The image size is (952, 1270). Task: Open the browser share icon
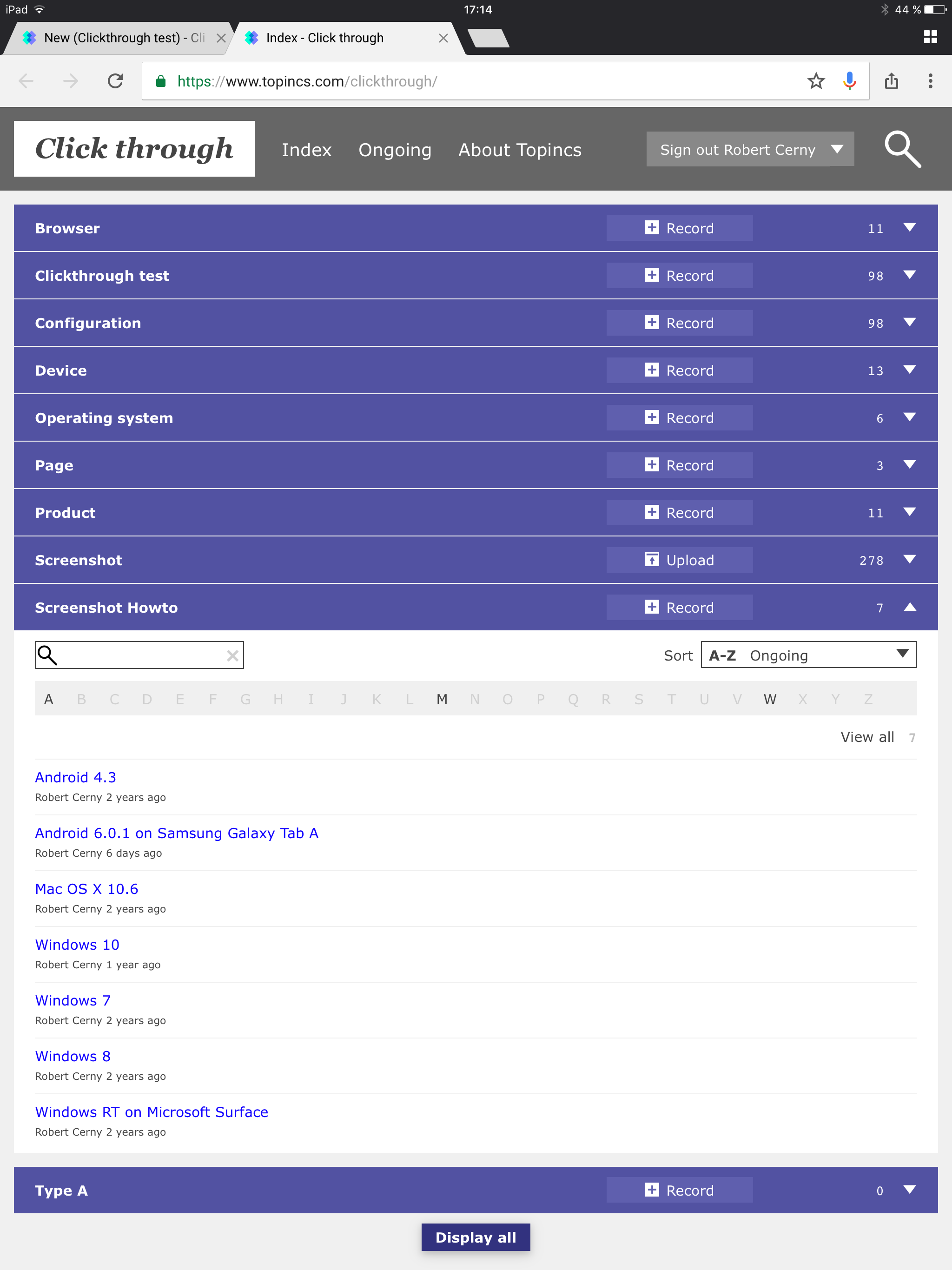891,81
